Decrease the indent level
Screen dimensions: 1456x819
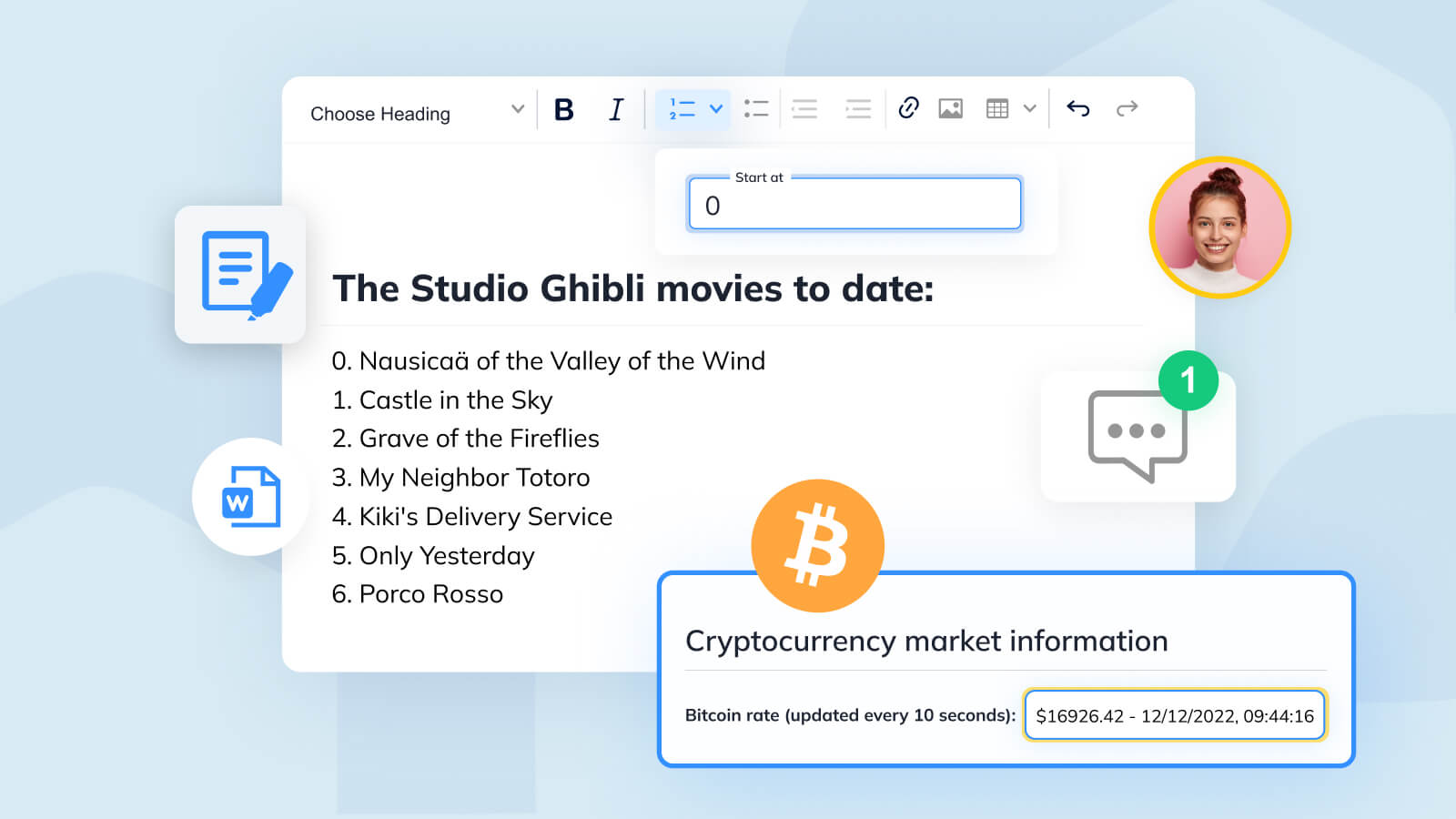pos(804,109)
